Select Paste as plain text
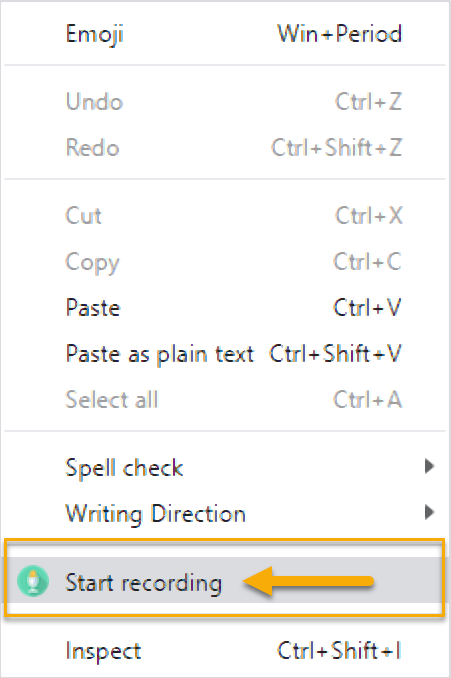Screen dimensions: 451x678 (x=225, y=354)
